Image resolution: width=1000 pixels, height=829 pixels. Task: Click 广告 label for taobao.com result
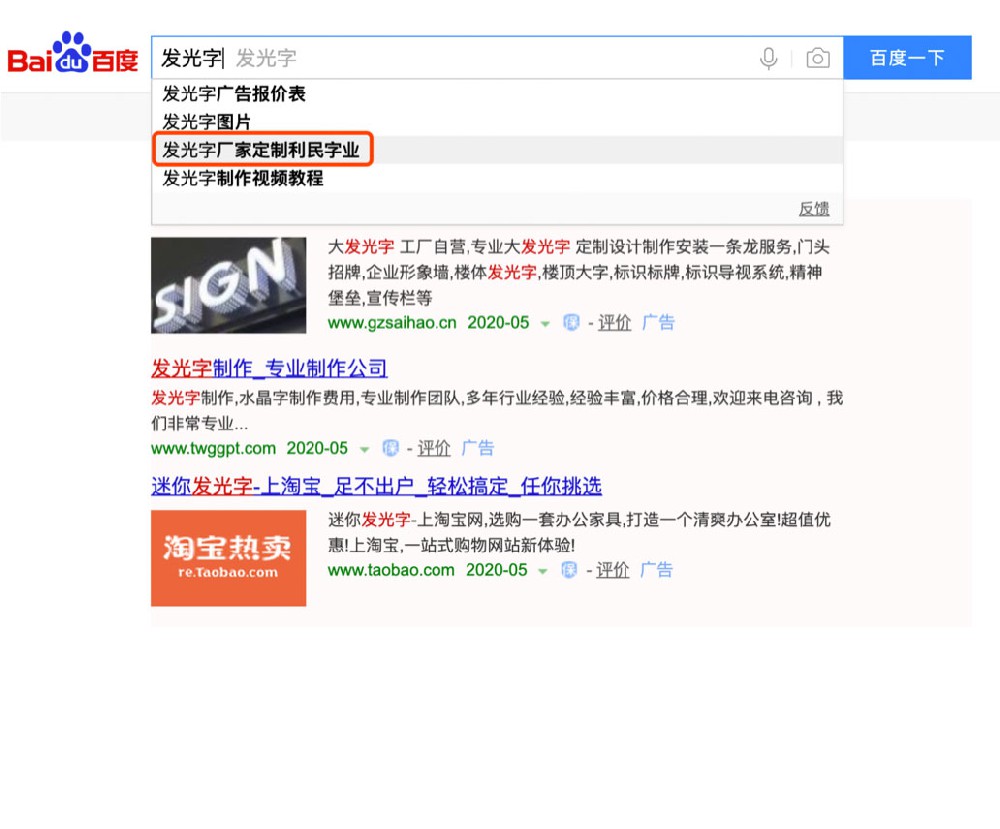point(656,570)
